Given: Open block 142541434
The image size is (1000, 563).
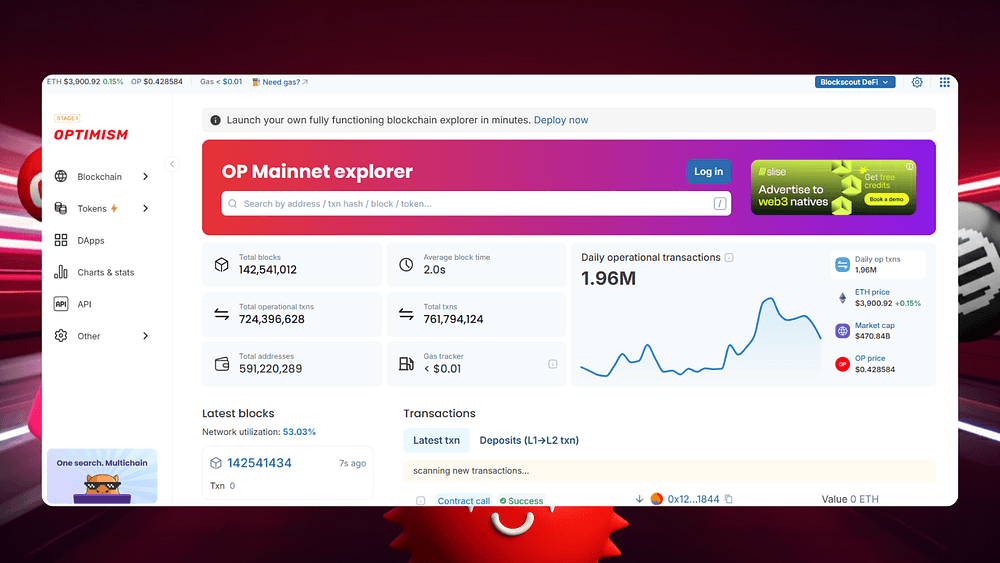Looking at the screenshot, I should (259, 464).
